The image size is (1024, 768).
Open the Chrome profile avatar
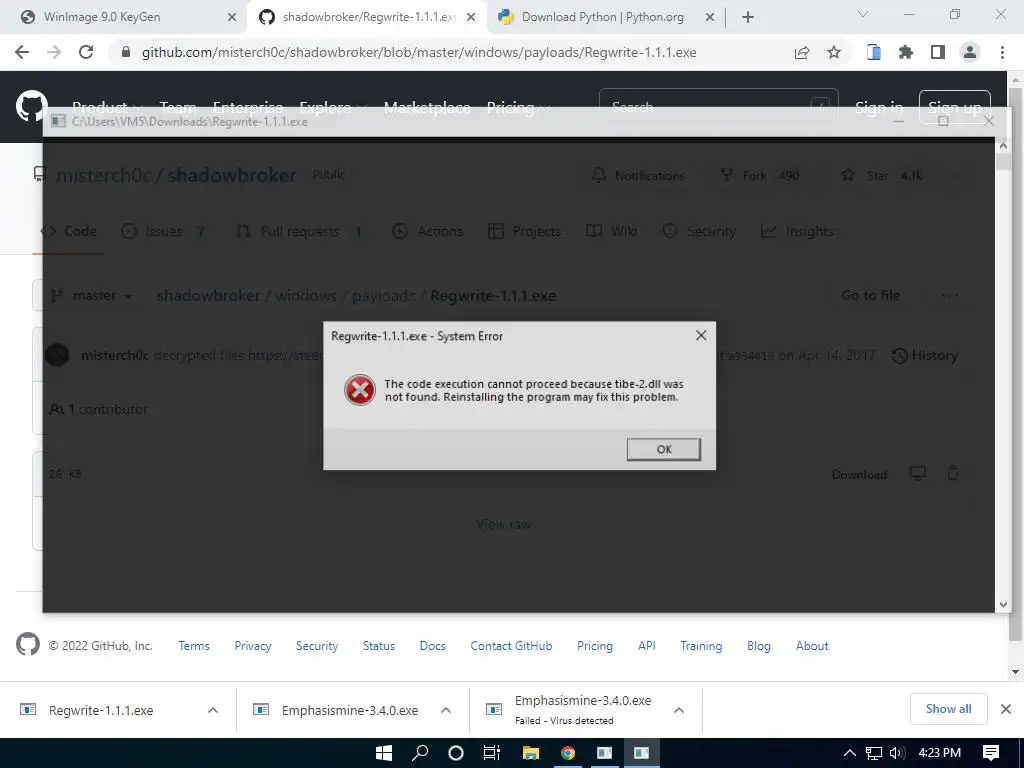point(970,52)
